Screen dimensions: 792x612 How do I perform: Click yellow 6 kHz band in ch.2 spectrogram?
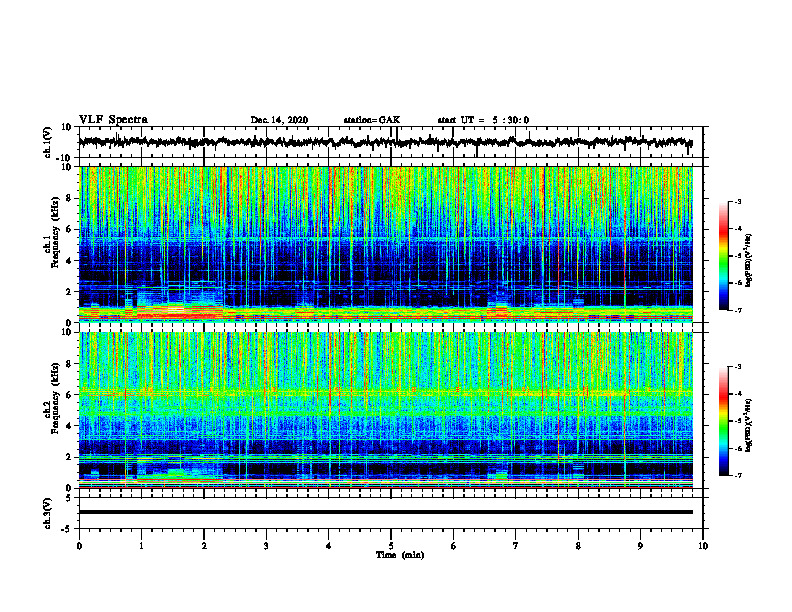coord(385,392)
